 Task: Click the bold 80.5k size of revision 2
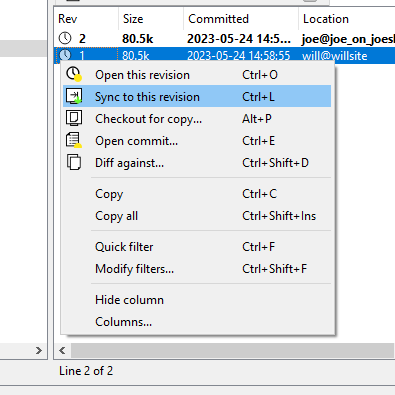click(x=137, y=39)
